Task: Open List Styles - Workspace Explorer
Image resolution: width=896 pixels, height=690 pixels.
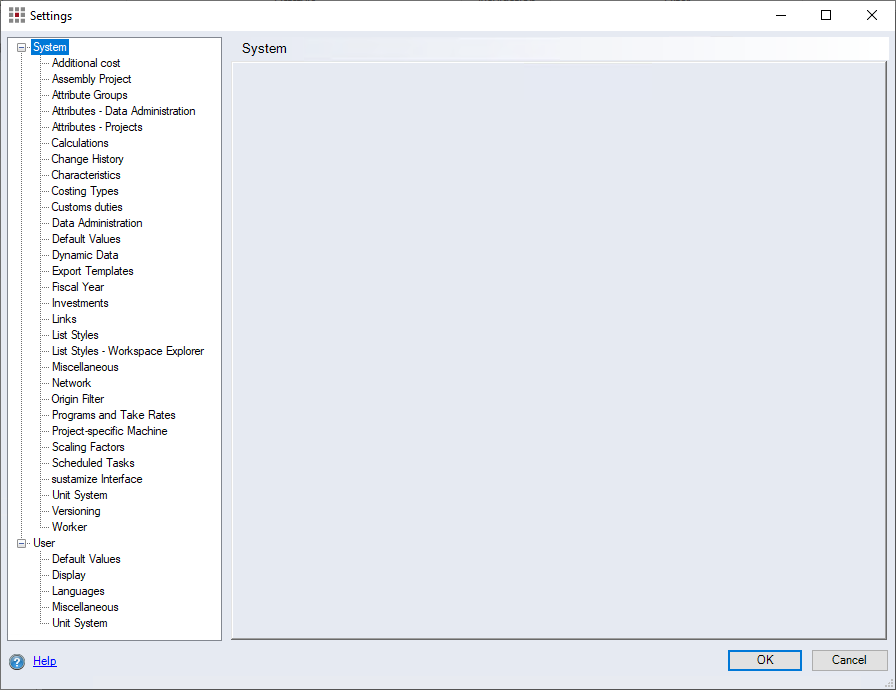Action: tap(127, 351)
